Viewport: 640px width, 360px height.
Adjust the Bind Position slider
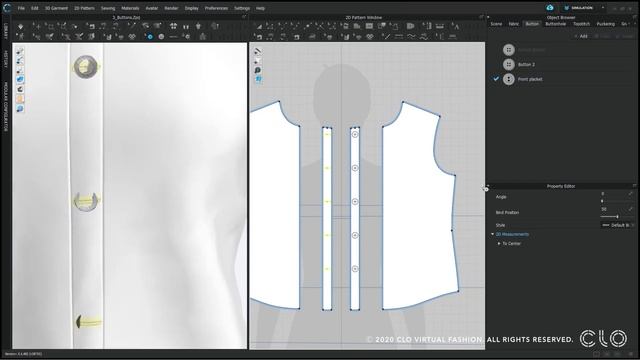click(617, 216)
